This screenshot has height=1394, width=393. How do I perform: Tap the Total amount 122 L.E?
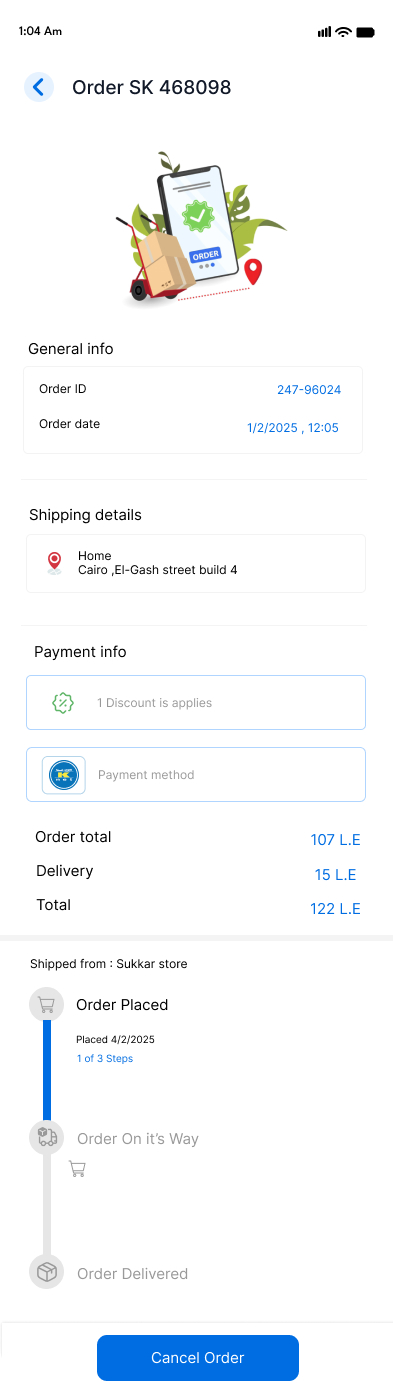[335, 909]
